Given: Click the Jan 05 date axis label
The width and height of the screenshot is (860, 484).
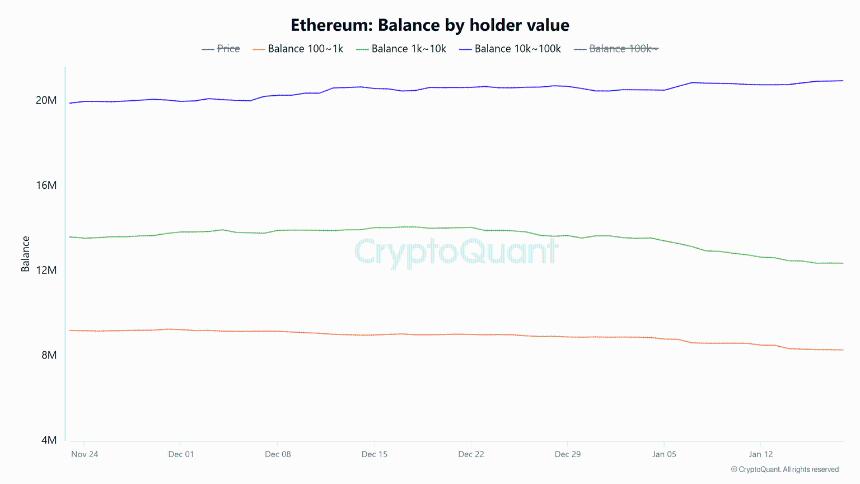Looking at the screenshot, I should [x=664, y=454].
